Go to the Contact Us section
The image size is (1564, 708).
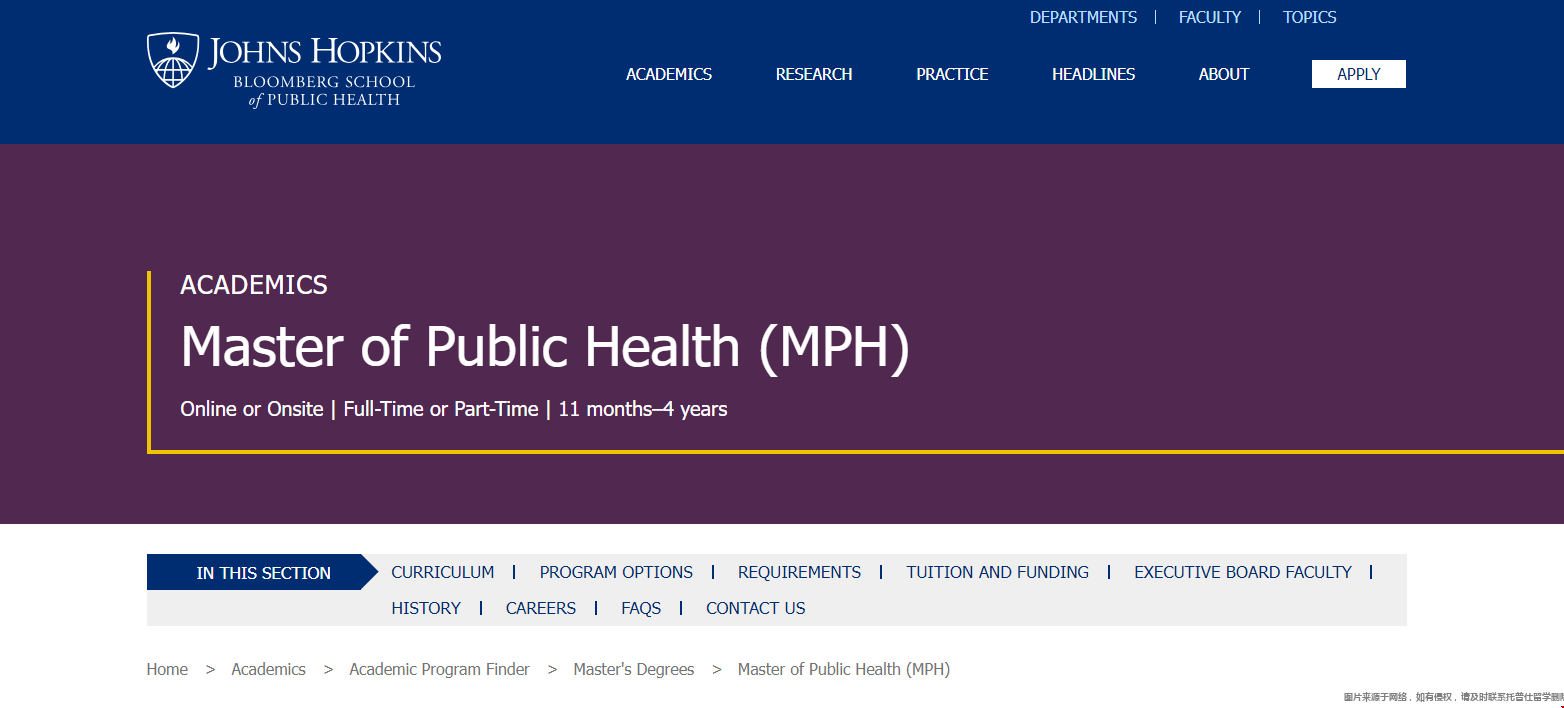point(756,608)
